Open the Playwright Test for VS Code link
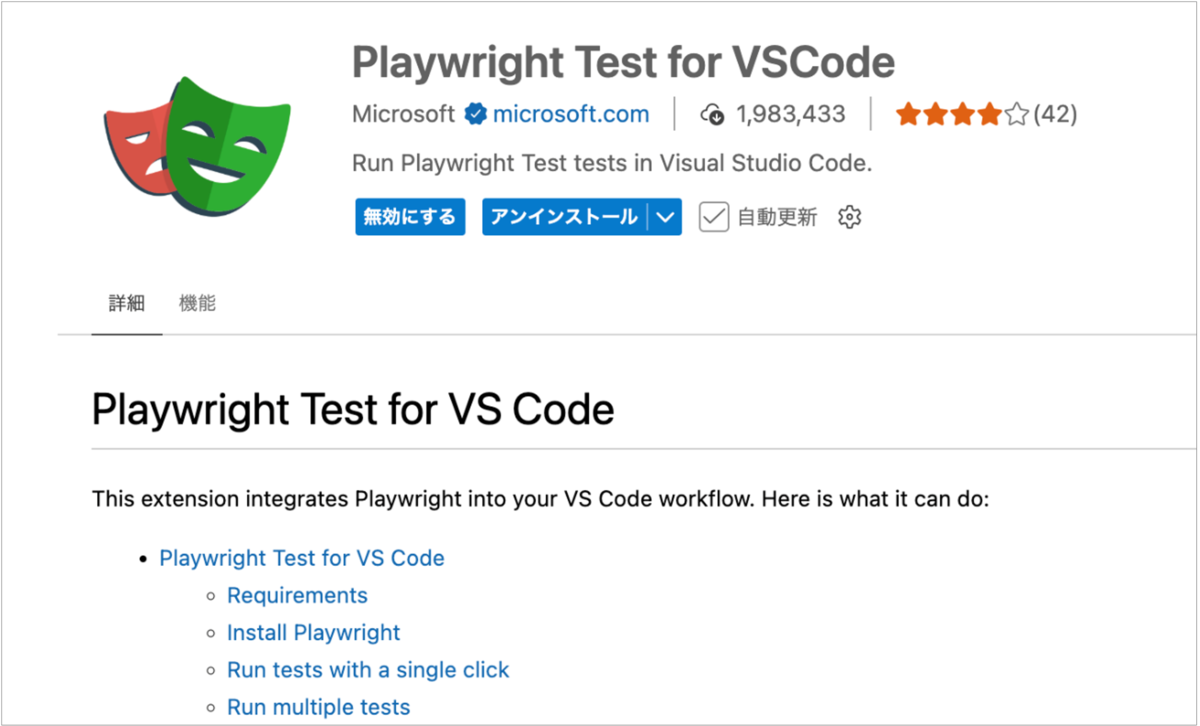 pyautogui.click(x=302, y=558)
